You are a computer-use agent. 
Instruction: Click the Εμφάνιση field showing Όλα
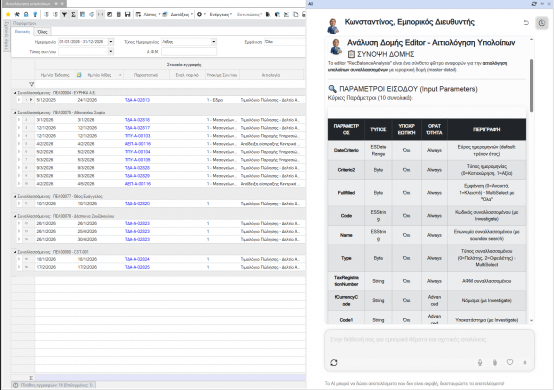pyautogui.click(x=285, y=42)
